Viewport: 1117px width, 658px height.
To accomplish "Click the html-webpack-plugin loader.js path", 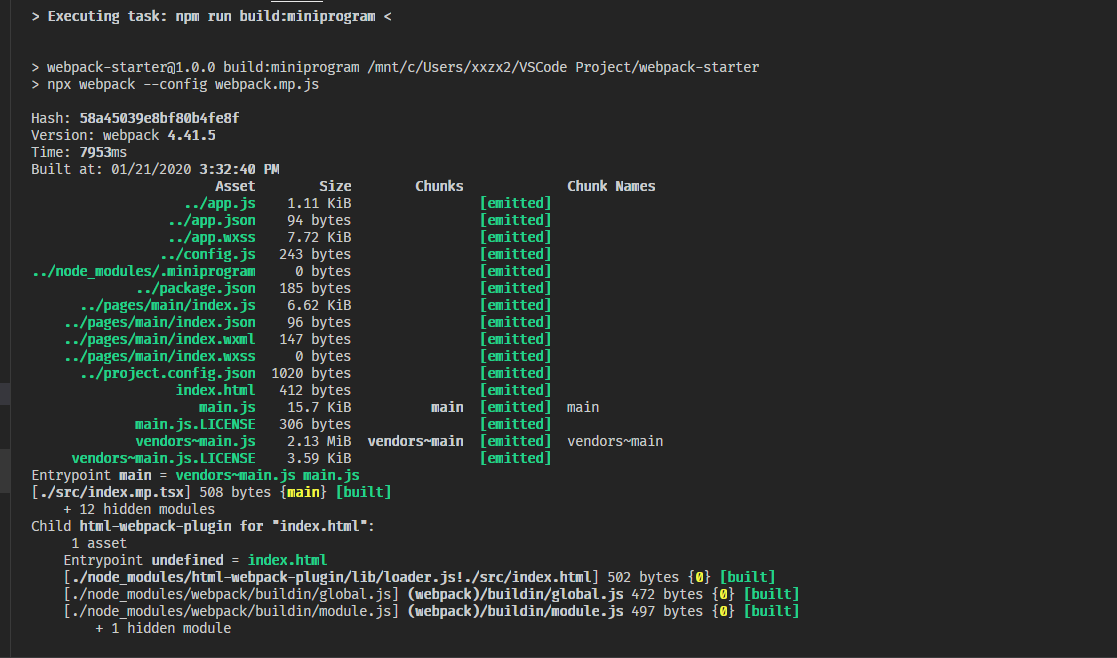I will tap(331, 578).
